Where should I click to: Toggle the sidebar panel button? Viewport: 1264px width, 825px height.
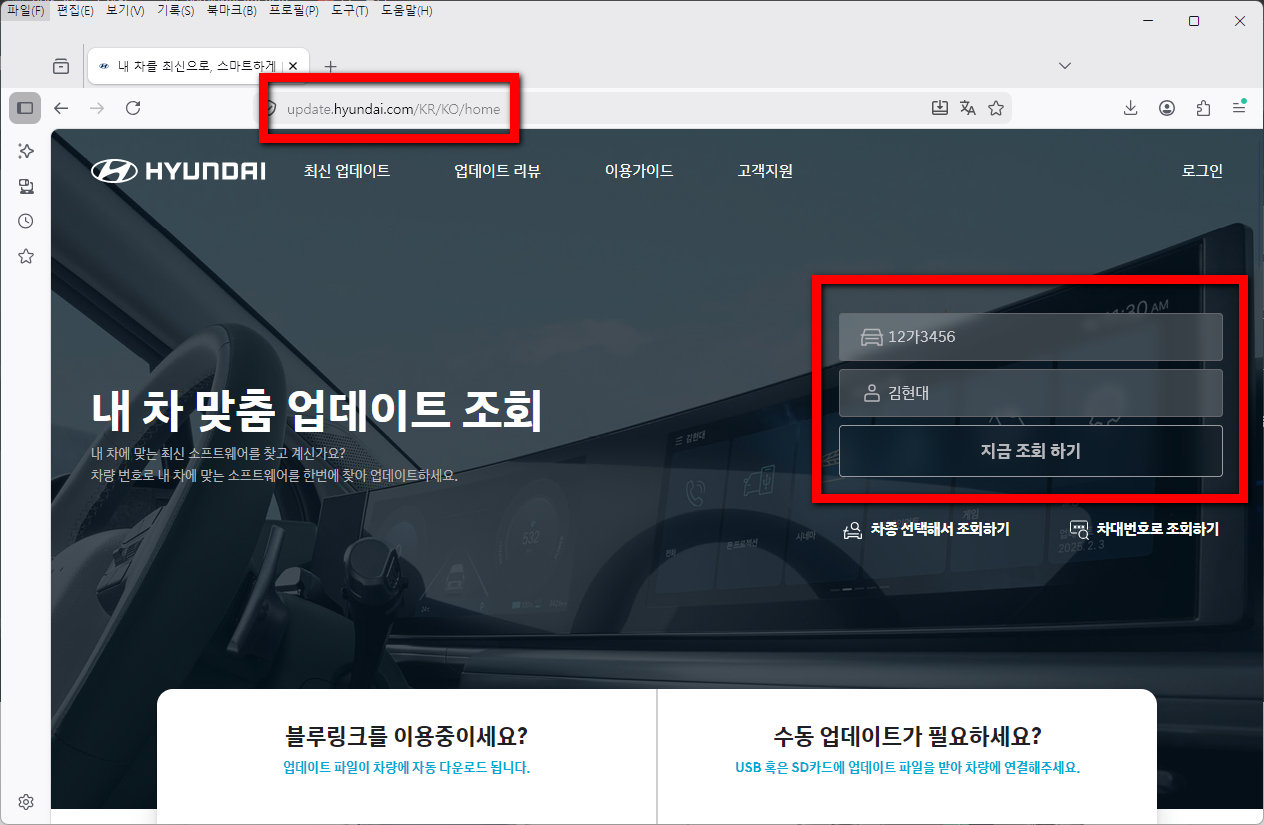click(x=25, y=108)
